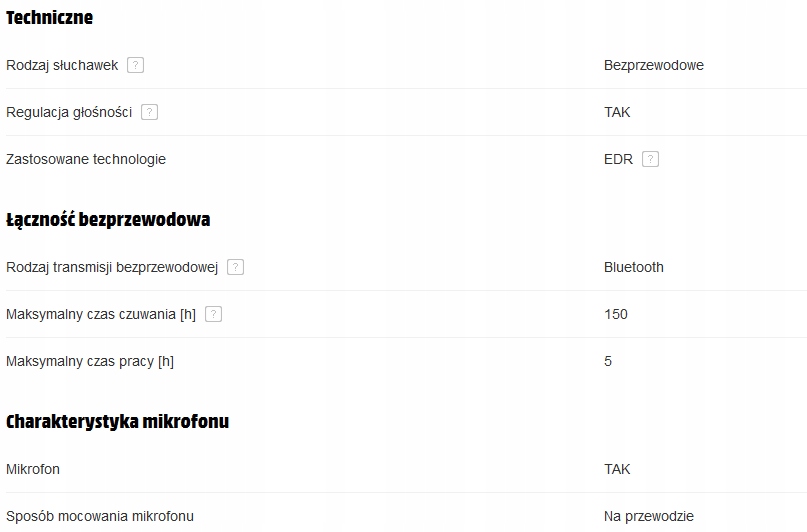Click the Zastosowane technologie label

click(x=86, y=159)
